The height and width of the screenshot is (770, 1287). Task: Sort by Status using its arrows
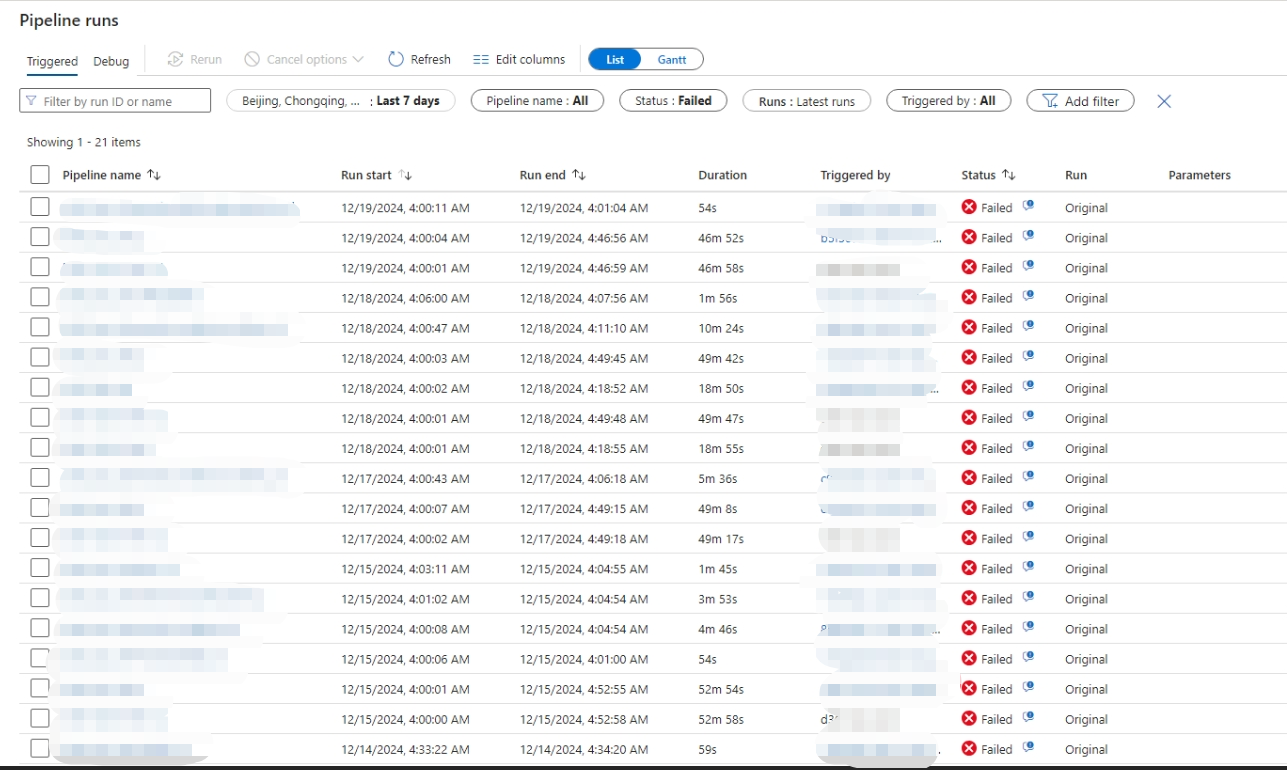tap(1009, 175)
